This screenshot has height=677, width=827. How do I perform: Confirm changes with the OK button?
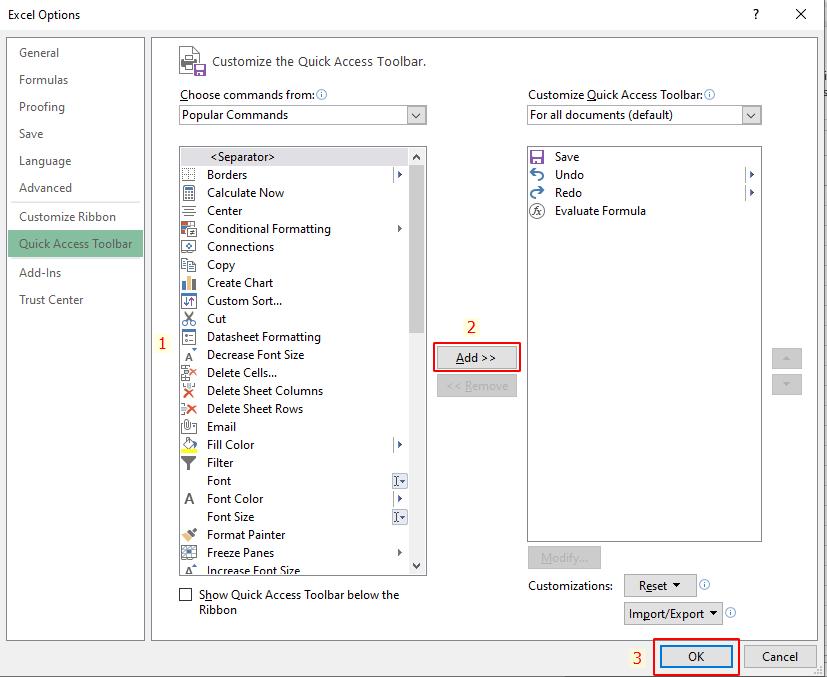[x=695, y=657]
